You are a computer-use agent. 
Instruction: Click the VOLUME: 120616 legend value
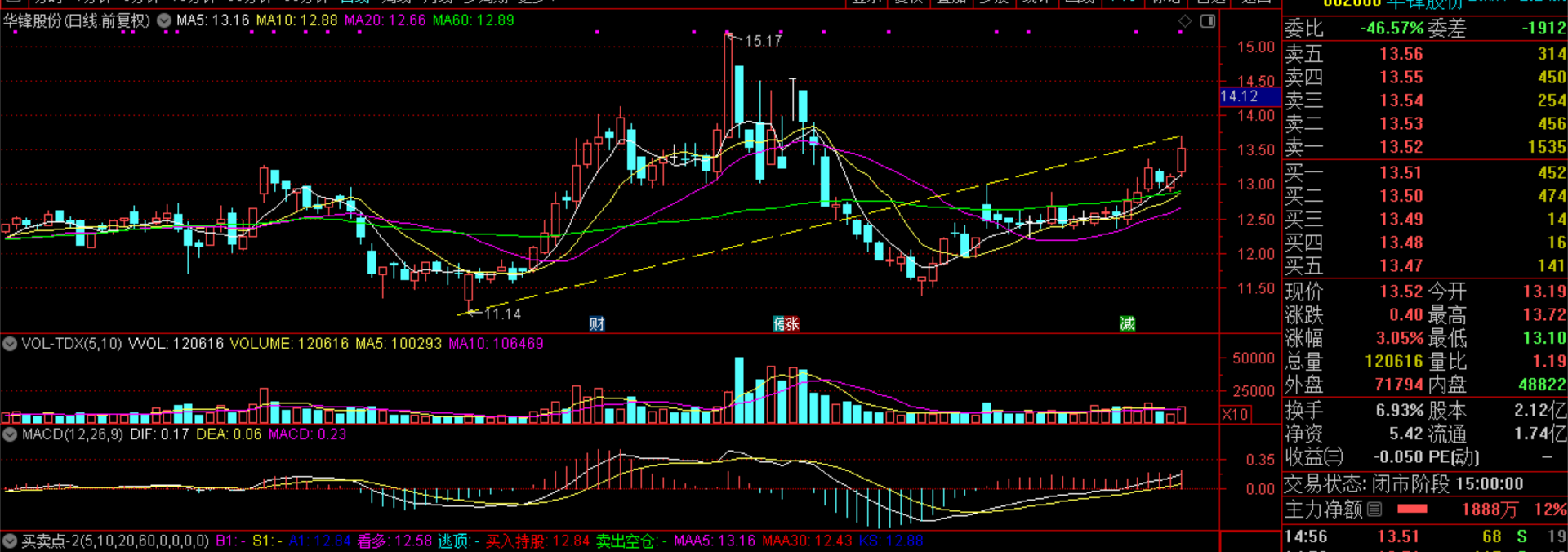point(289,344)
